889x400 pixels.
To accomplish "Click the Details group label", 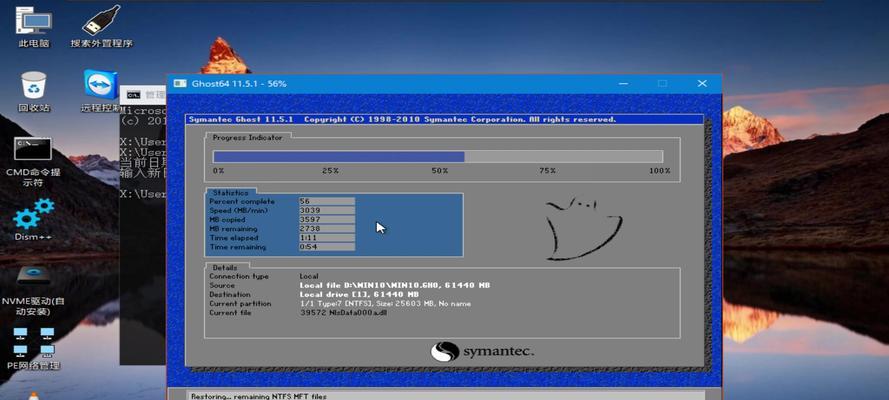I will point(225,267).
